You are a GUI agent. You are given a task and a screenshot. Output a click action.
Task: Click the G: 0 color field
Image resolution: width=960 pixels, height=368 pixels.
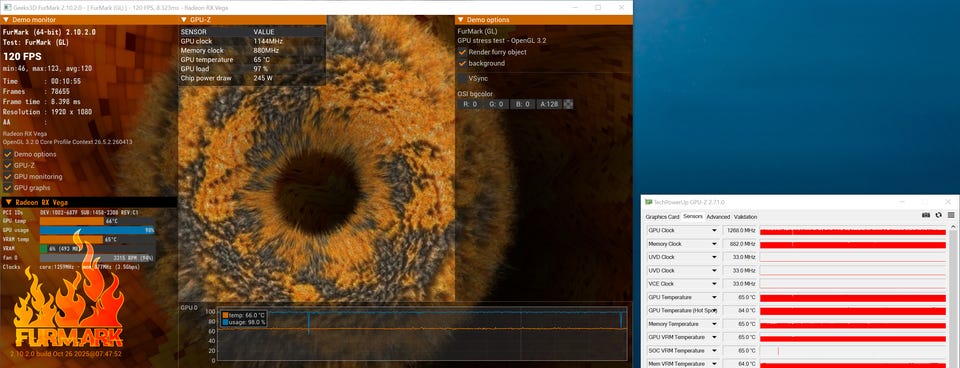(497, 105)
